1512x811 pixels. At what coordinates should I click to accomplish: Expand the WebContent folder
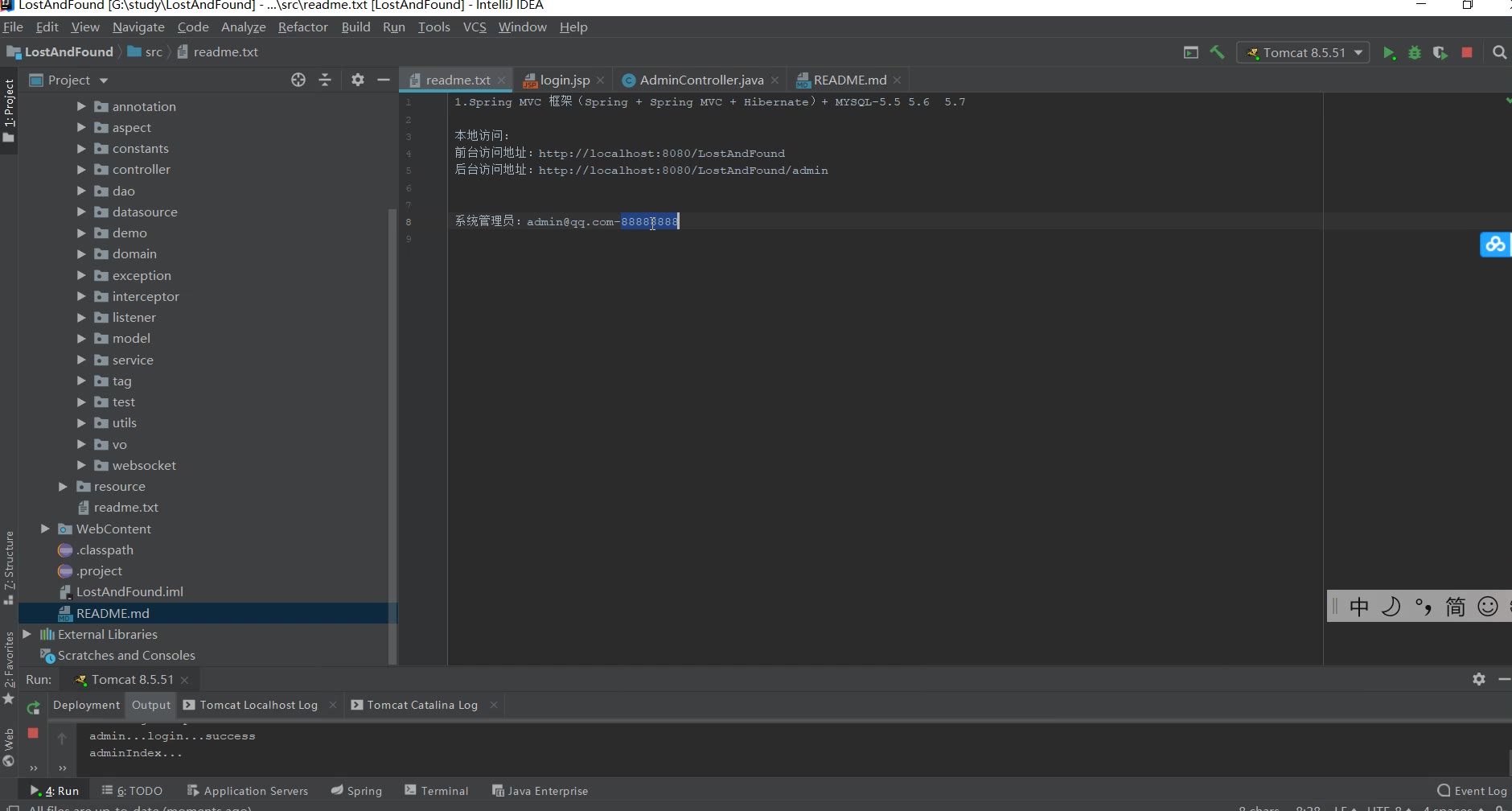(x=45, y=529)
